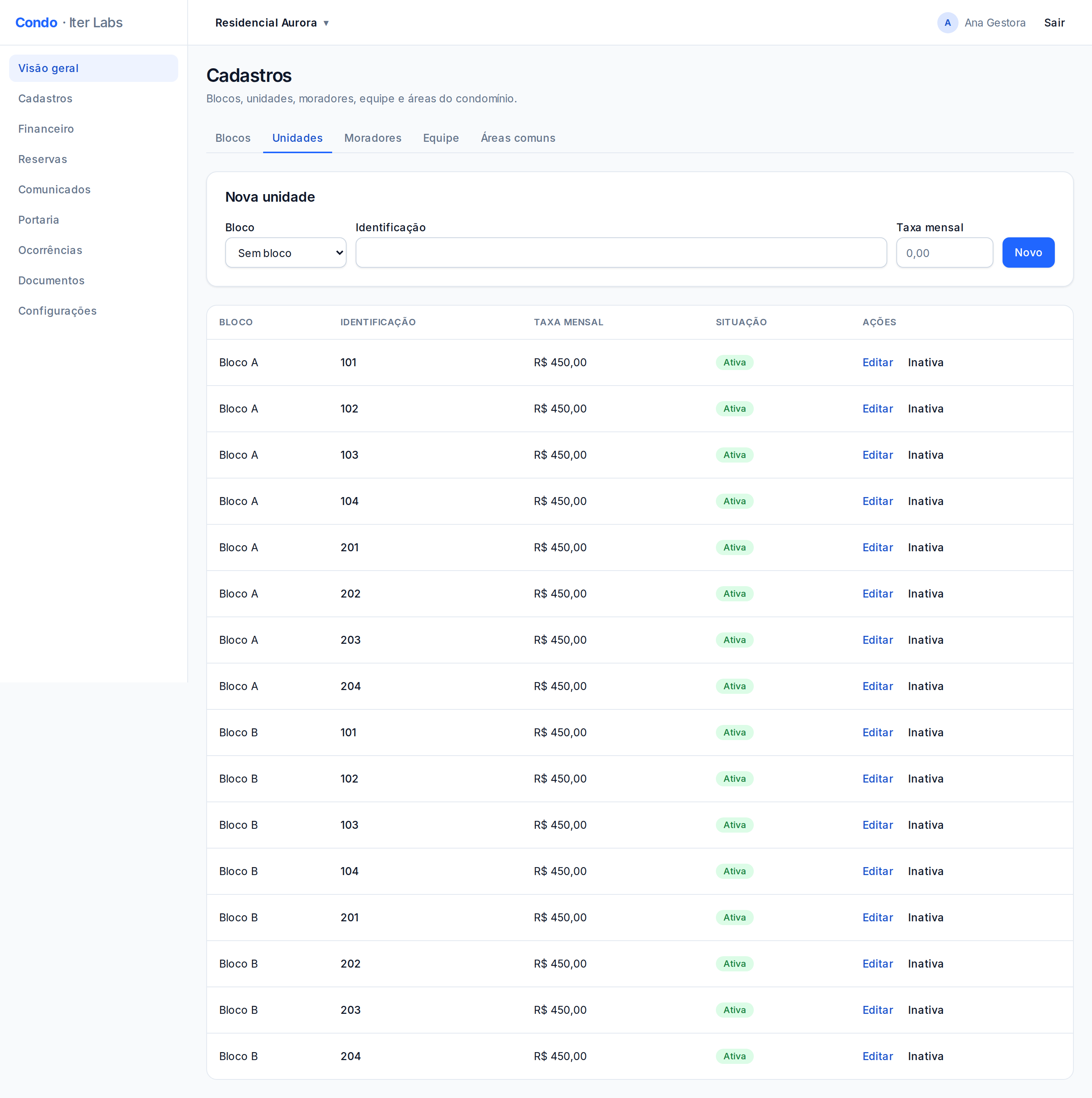Switch to the Equipe tab
The height and width of the screenshot is (1098, 1092).
[x=441, y=138]
